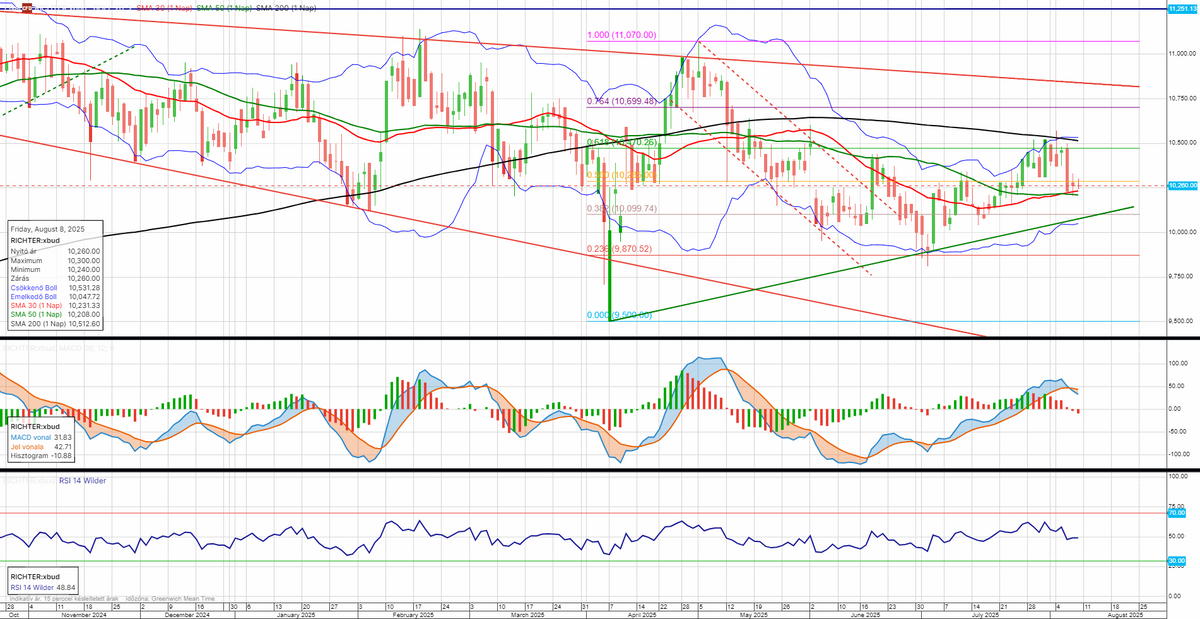Viewport: 1200px width, 619px height.
Task: Click the 11,000 price axis label
Action: tap(1184, 52)
